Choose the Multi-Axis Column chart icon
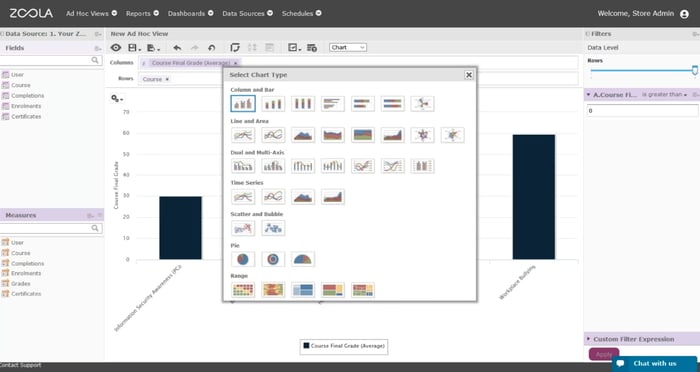700x372 pixels. (422, 166)
